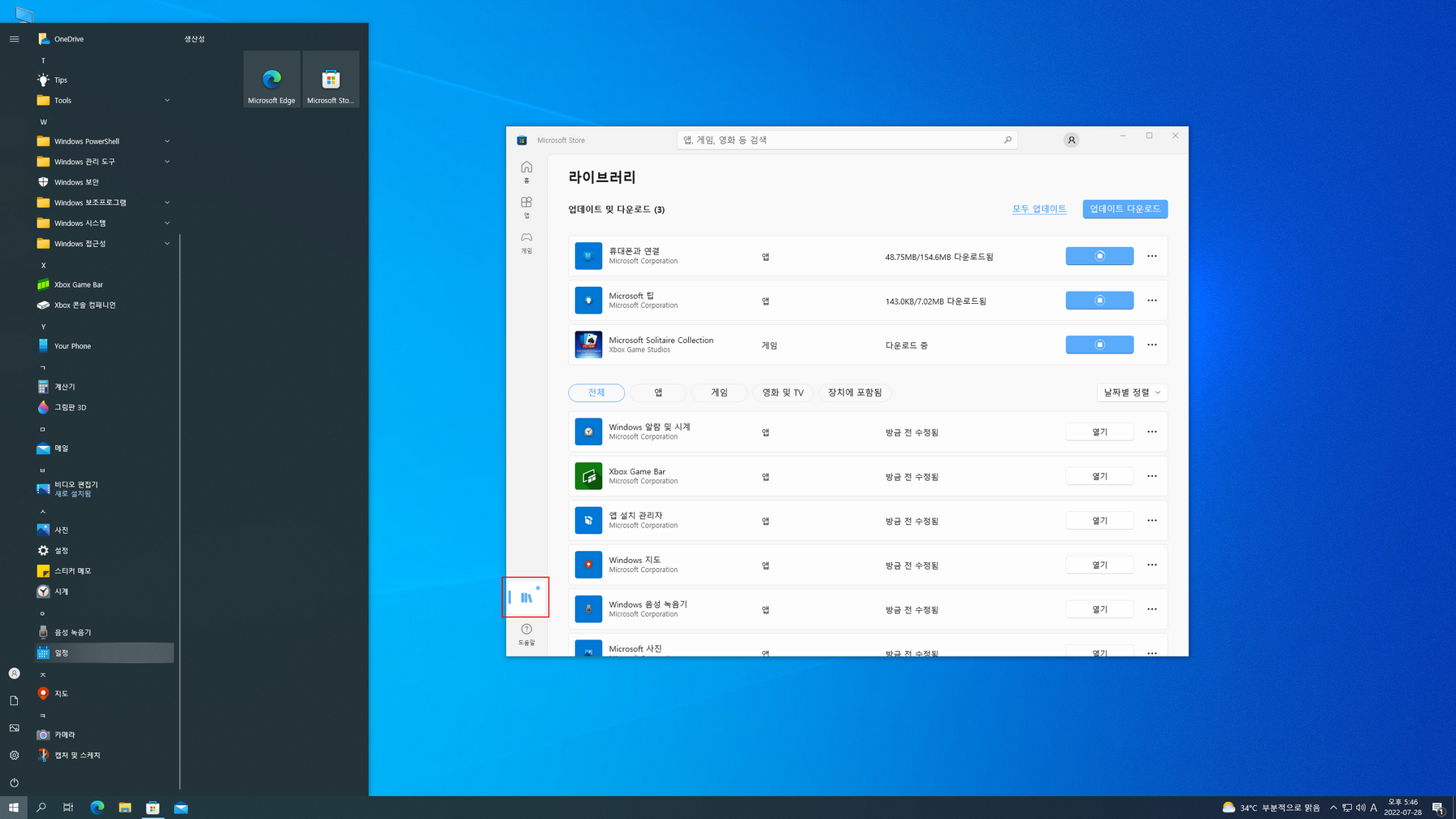Select the 장치에 포함됨 filter tab
The width and height of the screenshot is (1456, 819).
855,392
